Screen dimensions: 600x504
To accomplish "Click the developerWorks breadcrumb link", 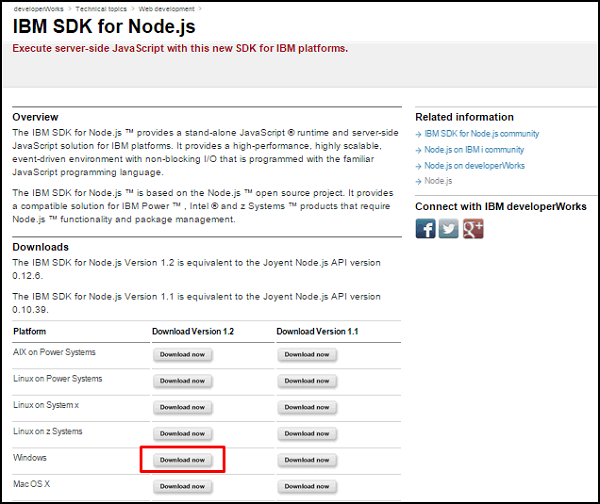I will [x=39, y=9].
